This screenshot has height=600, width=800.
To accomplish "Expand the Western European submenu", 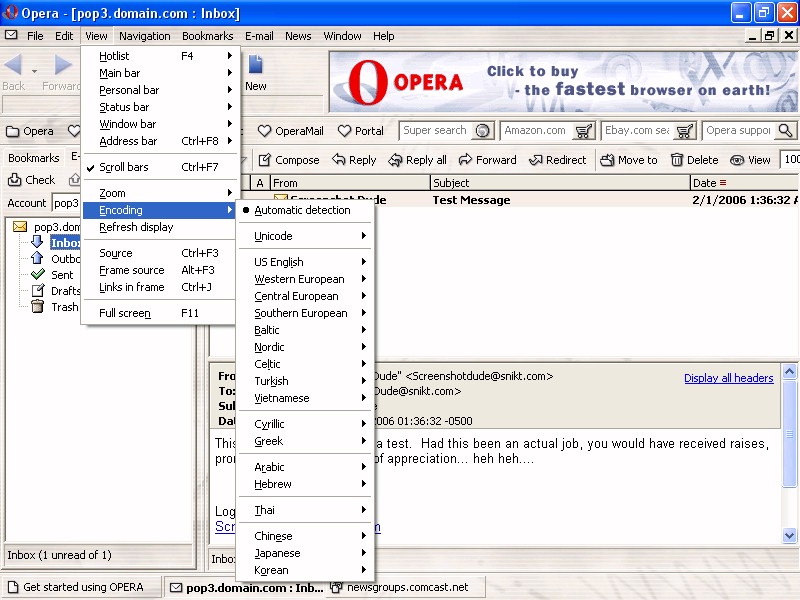I will pos(305,279).
